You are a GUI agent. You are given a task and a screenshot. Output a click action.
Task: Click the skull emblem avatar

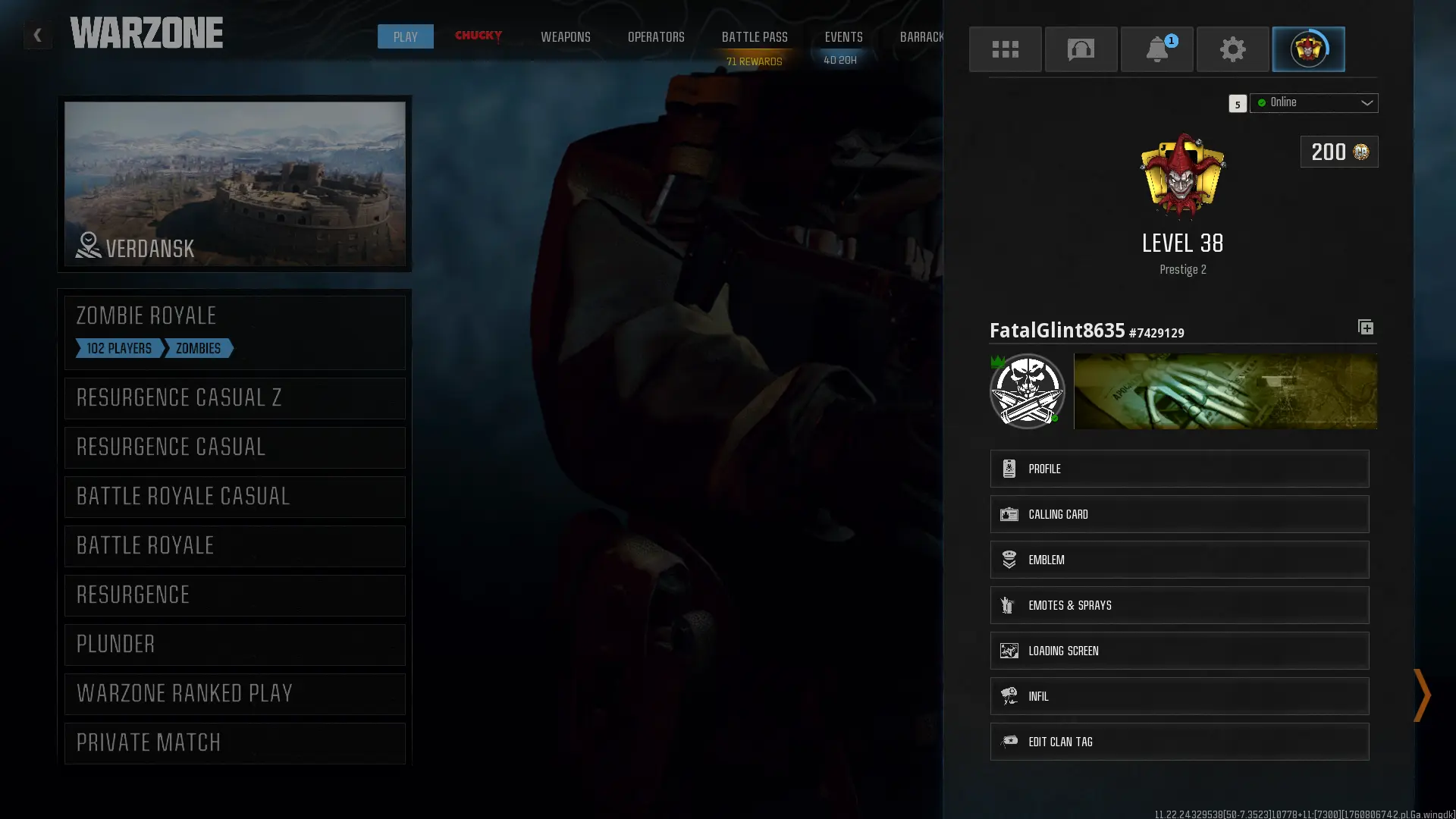[x=1027, y=391]
